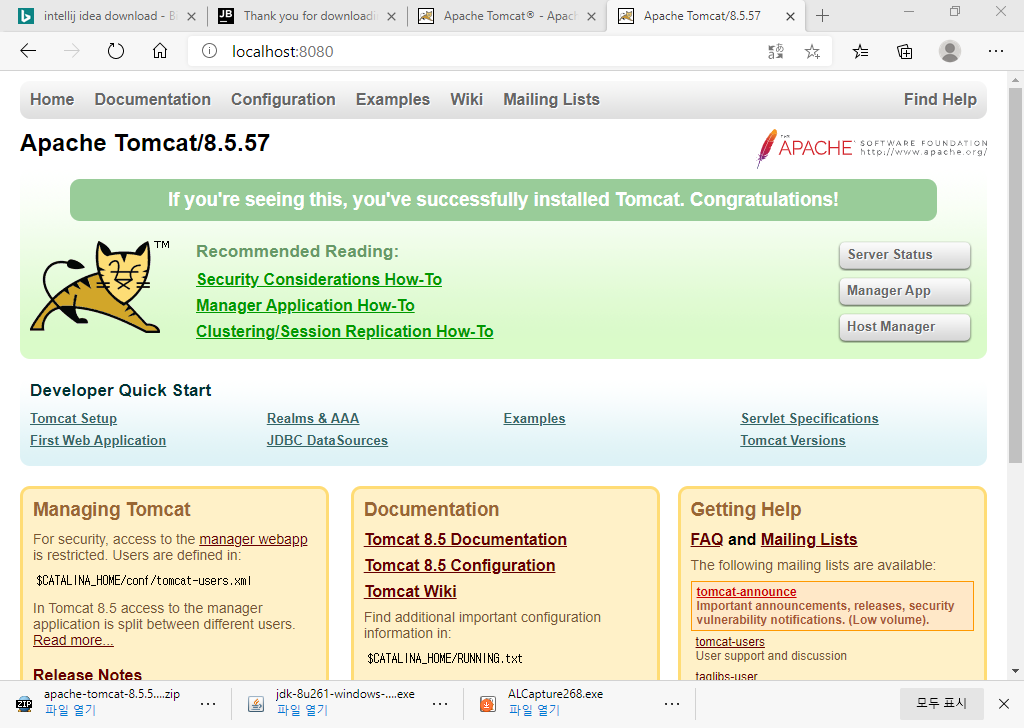Open Wiki in Tomcat navigation bar

point(466,99)
